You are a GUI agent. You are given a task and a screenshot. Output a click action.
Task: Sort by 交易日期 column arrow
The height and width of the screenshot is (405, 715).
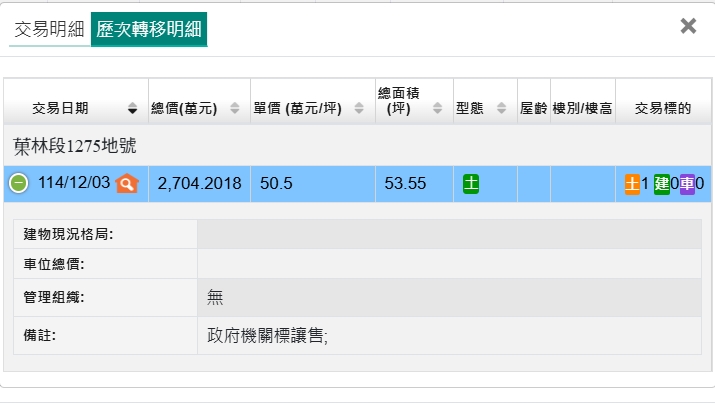pos(132,109)
